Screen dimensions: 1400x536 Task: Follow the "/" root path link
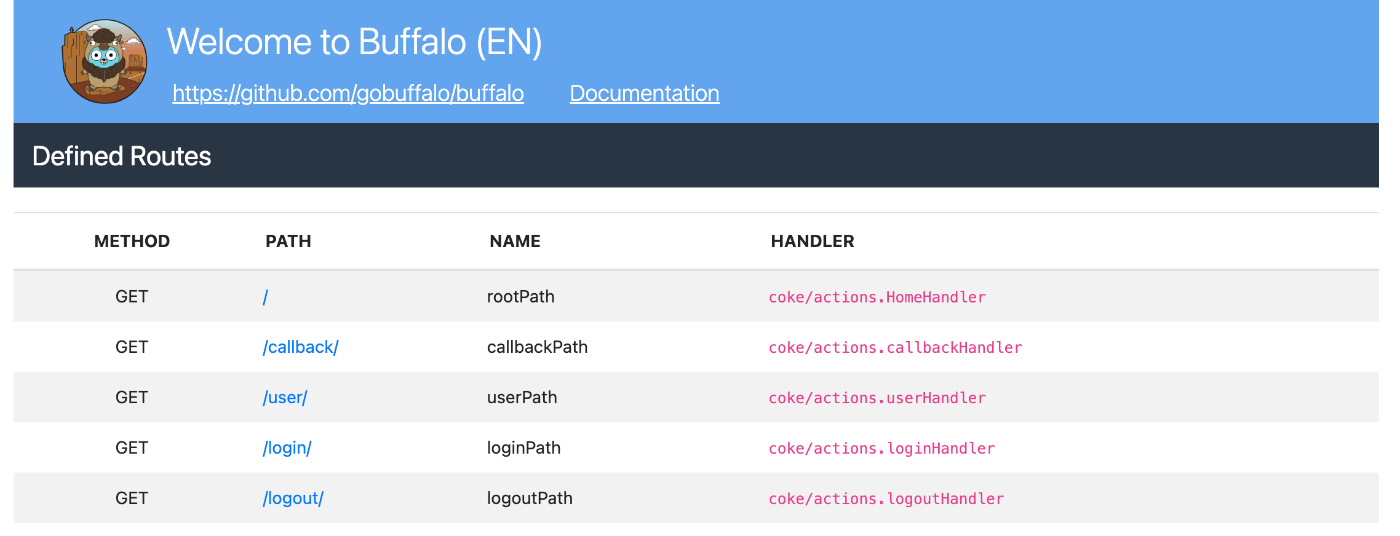coord(266,297)
